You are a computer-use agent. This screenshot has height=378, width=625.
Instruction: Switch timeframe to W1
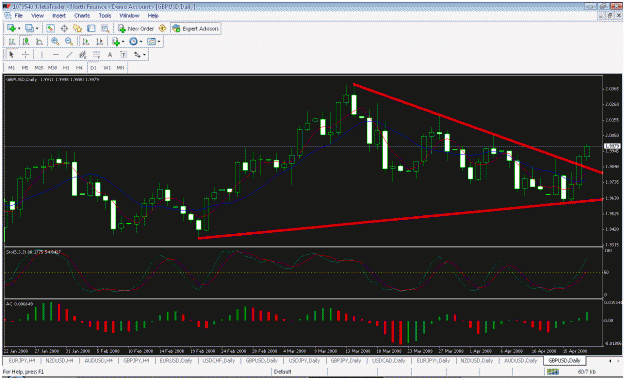107,68
